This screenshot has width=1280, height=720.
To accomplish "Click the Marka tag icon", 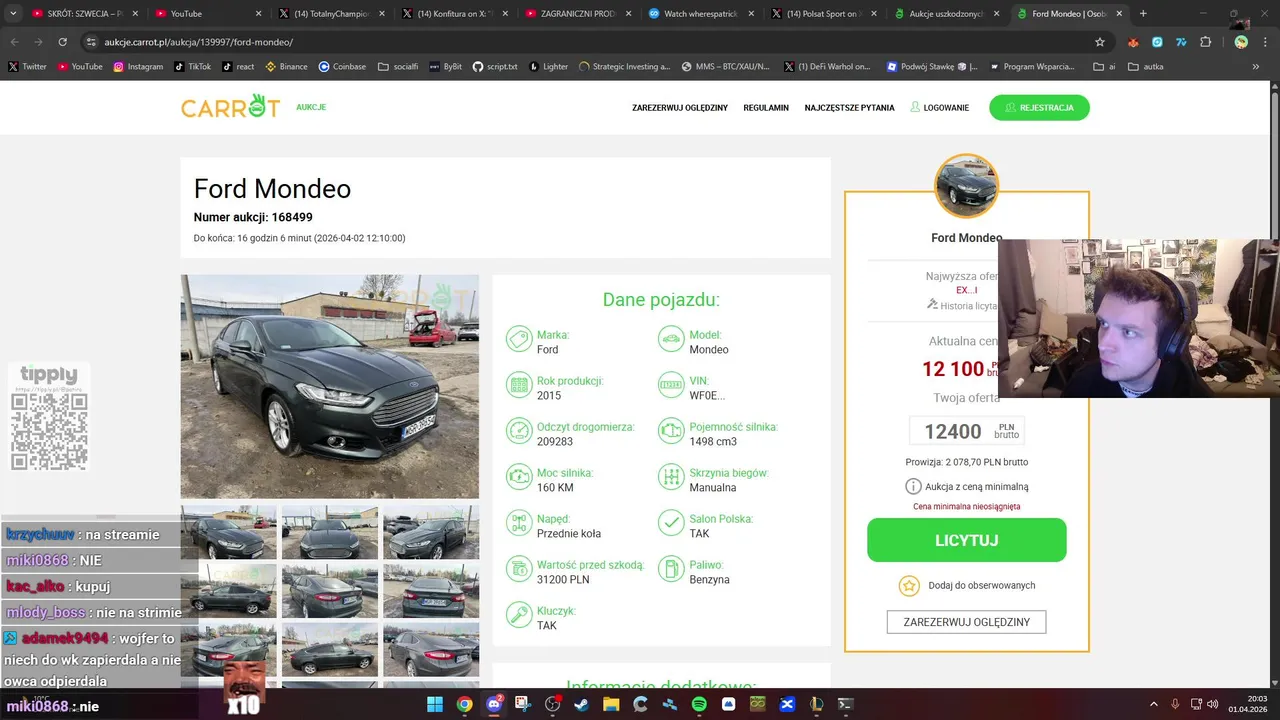I will pos(519,341).
